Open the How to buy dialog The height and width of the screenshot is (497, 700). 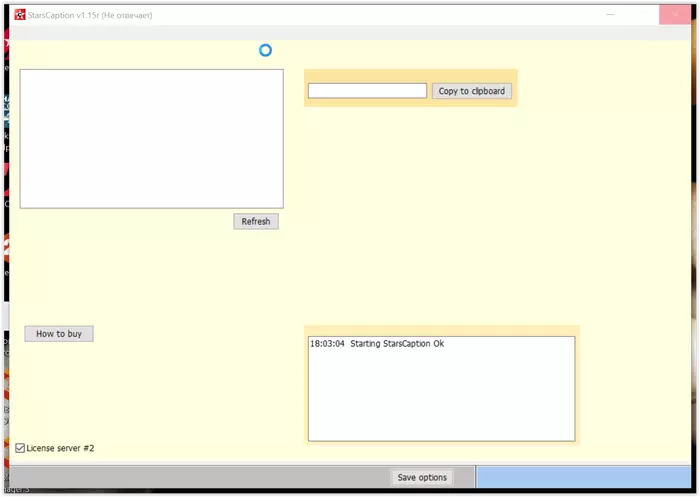pyautogui.click(x=59, y=334)
